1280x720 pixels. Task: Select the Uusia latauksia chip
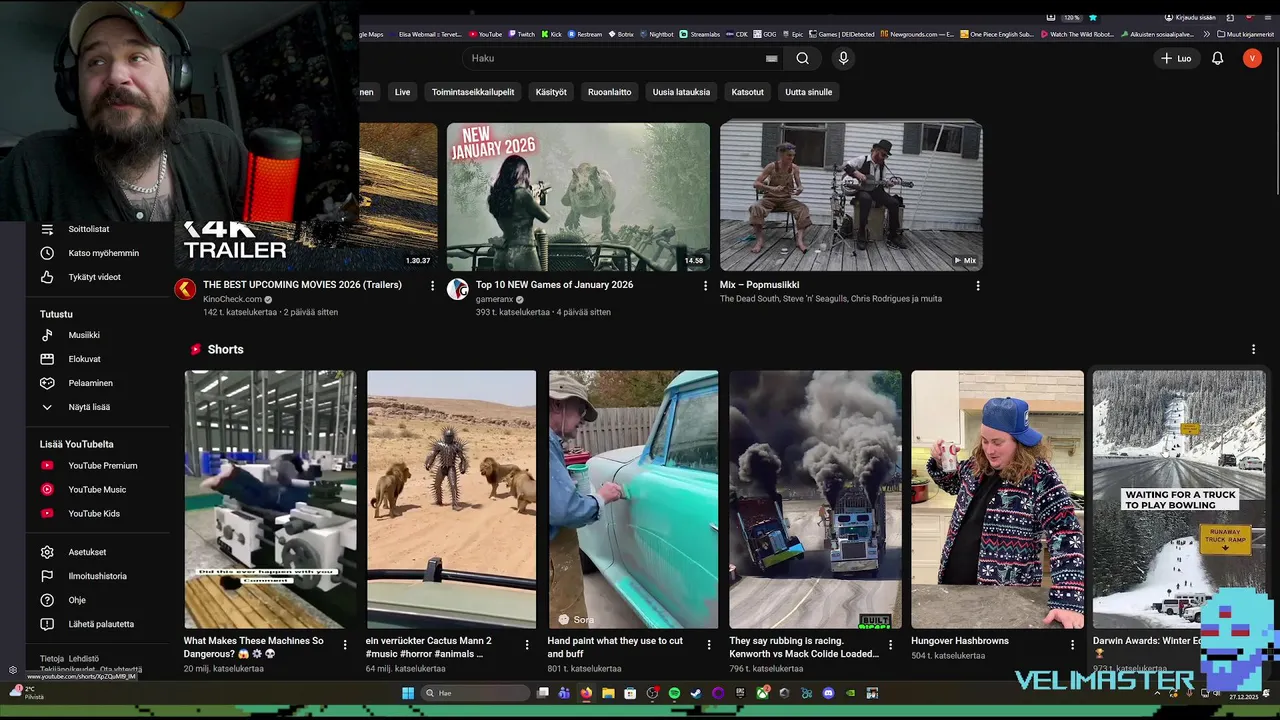tap(681, 92)
